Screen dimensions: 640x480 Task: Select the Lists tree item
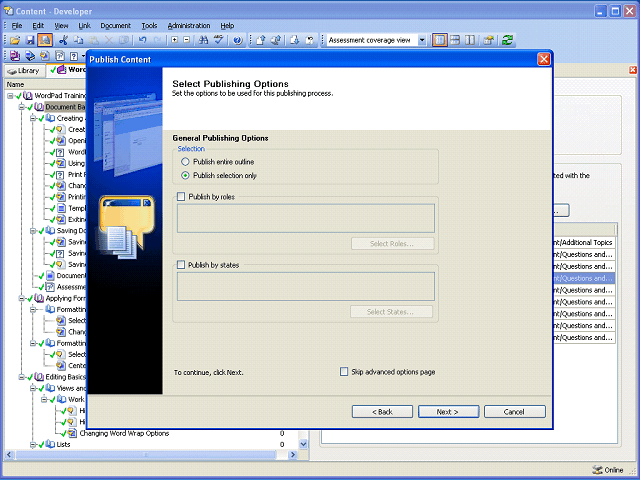[63, 444]
